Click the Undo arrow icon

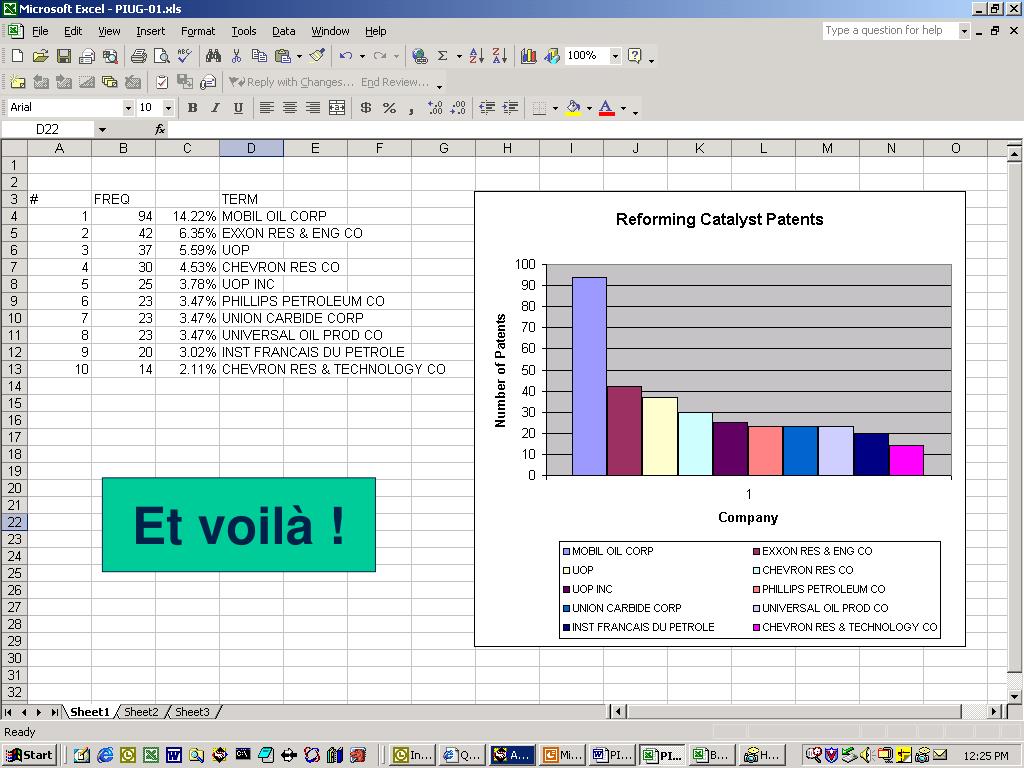345,56
